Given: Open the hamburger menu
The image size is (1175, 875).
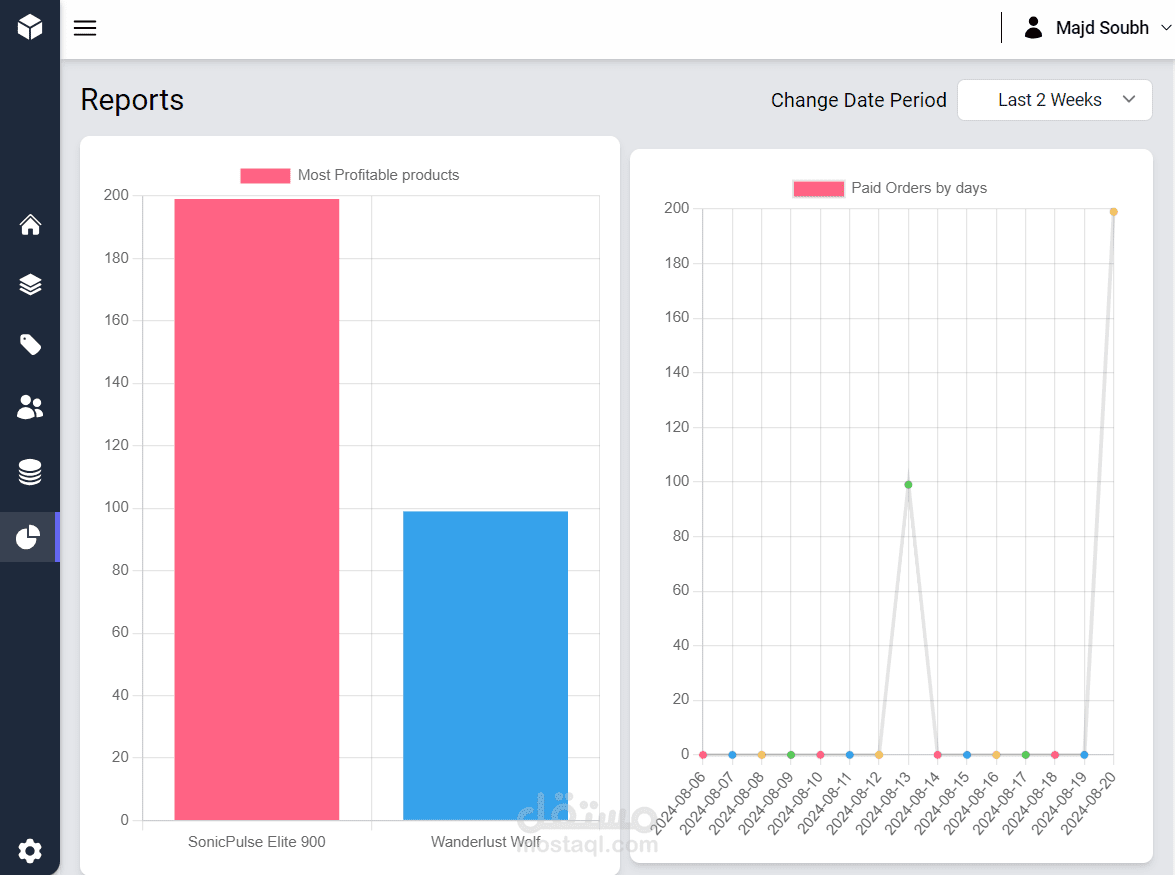Looking at the screenshot, I should [x=85, y=28].
